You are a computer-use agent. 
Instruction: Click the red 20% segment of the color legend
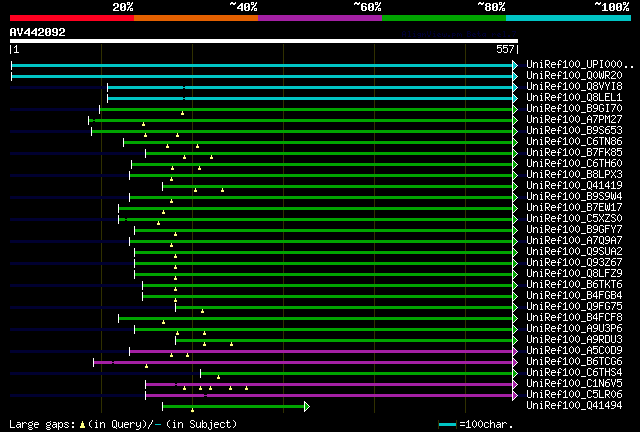(72, 18)
